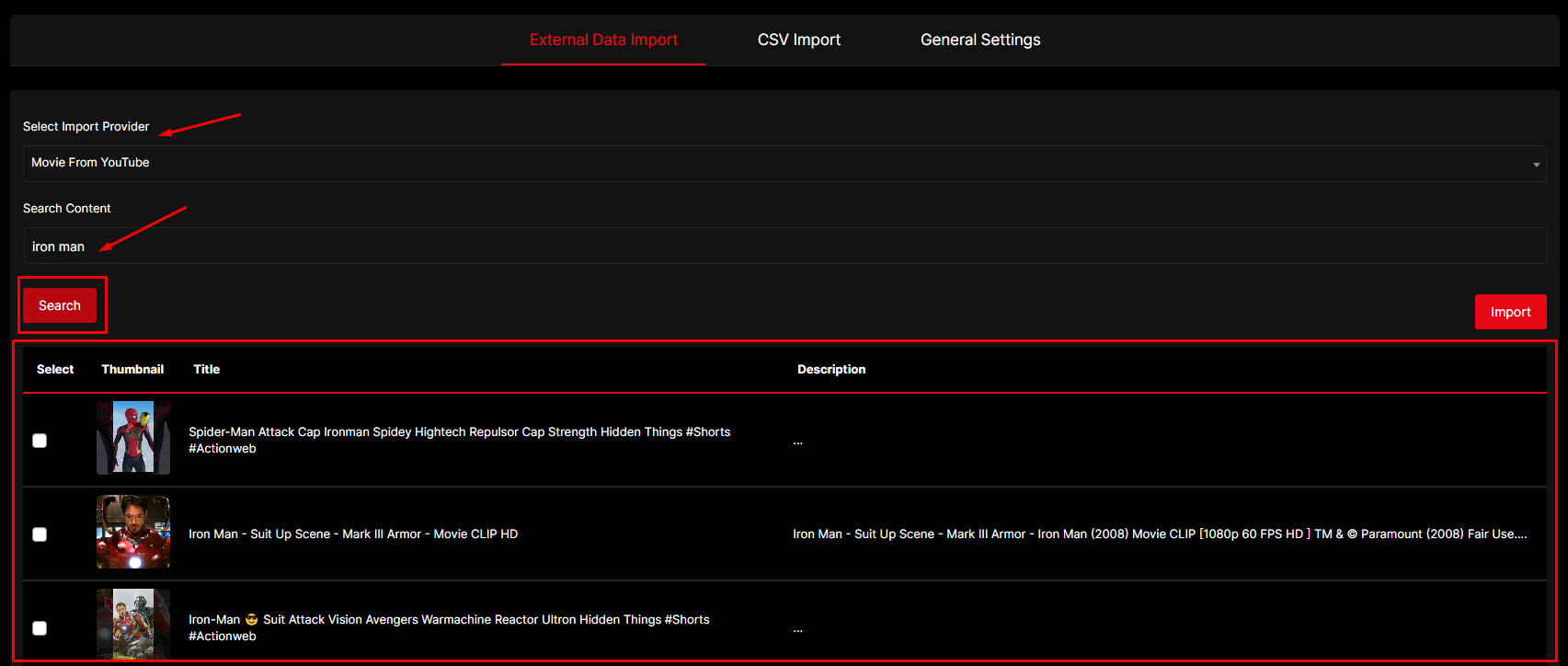Click the dropdown caret arrow of the provider select

(x=1536, y=165)
